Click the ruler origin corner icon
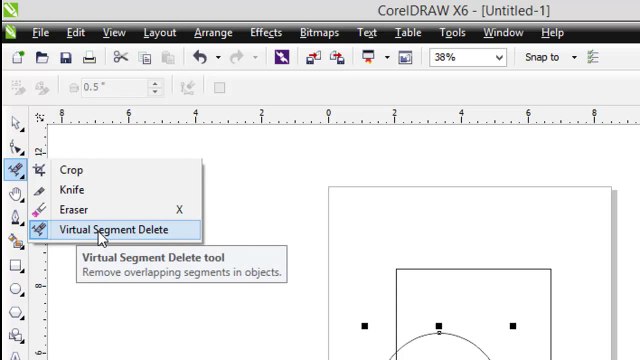 click(x=39, y=118)
